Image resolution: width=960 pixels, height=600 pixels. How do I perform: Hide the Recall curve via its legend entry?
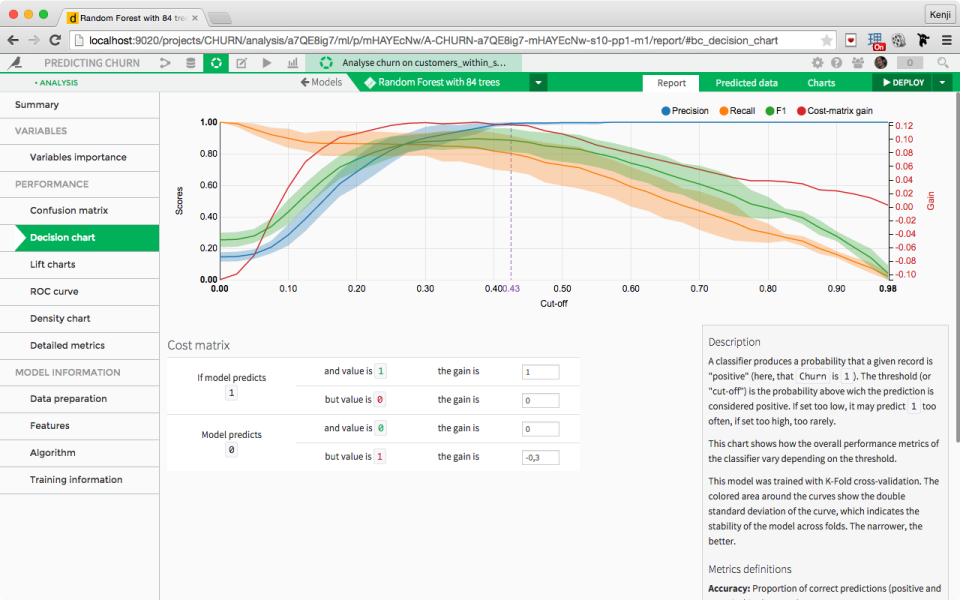click(x=740, y=110)
